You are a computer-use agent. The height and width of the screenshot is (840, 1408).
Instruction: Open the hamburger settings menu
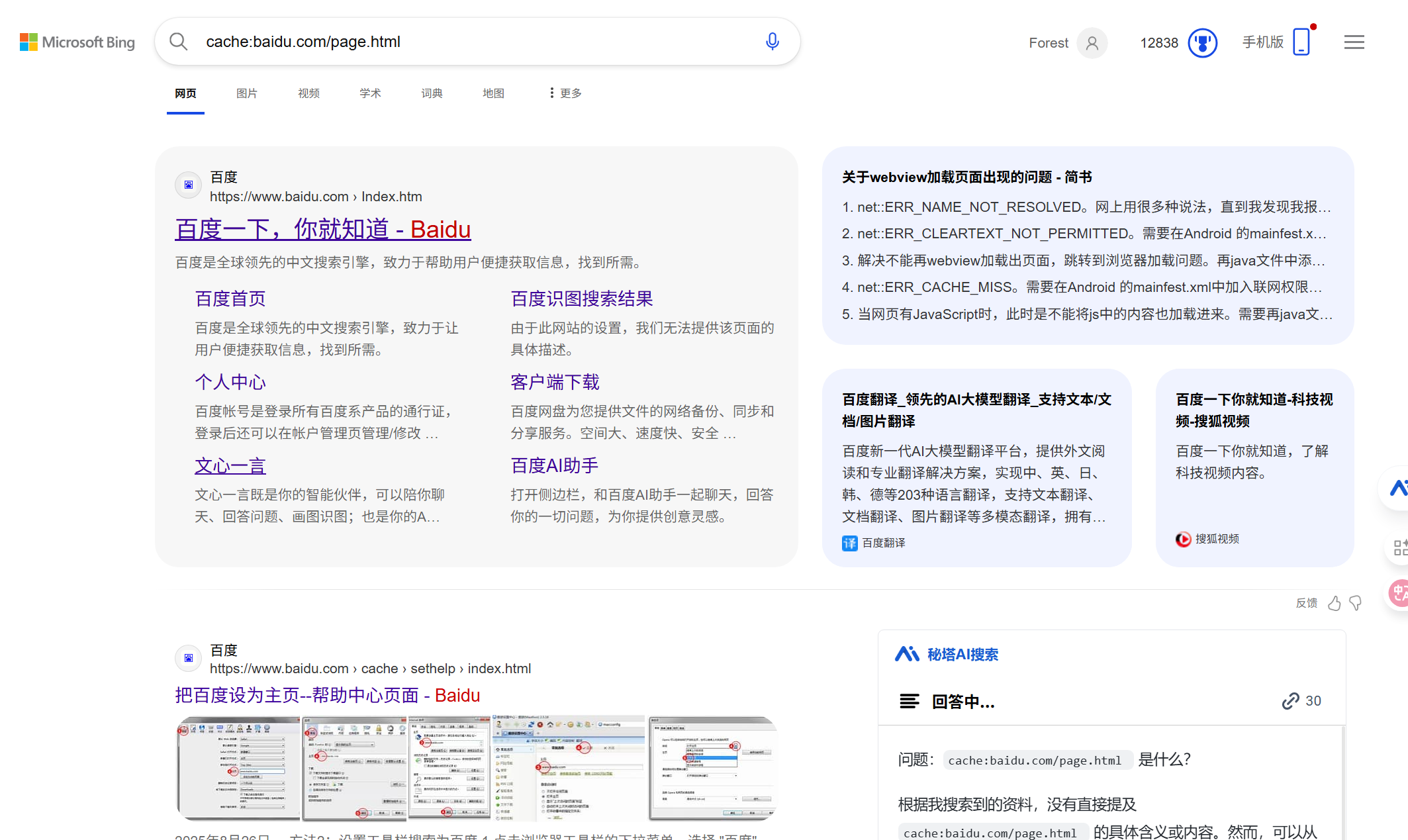tap(1354, 42)
